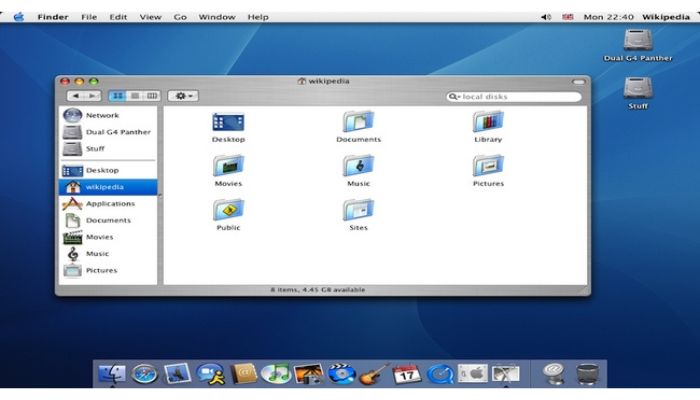This screenshot has height=400, width=700.
Task: Open Mail from the Dock
Action: (x=177, y=374)
